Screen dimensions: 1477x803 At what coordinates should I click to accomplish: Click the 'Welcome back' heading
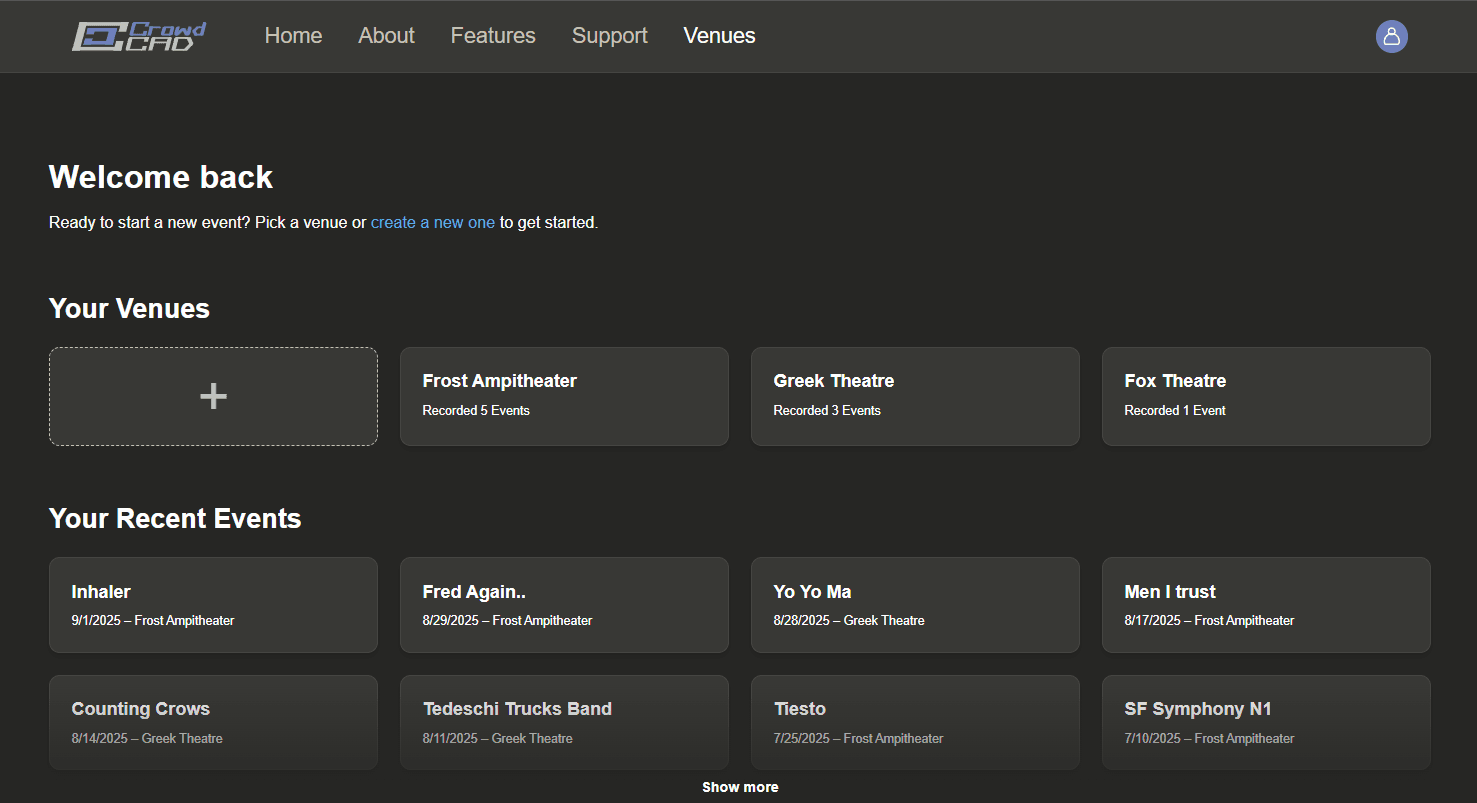(x=161, y=177)
